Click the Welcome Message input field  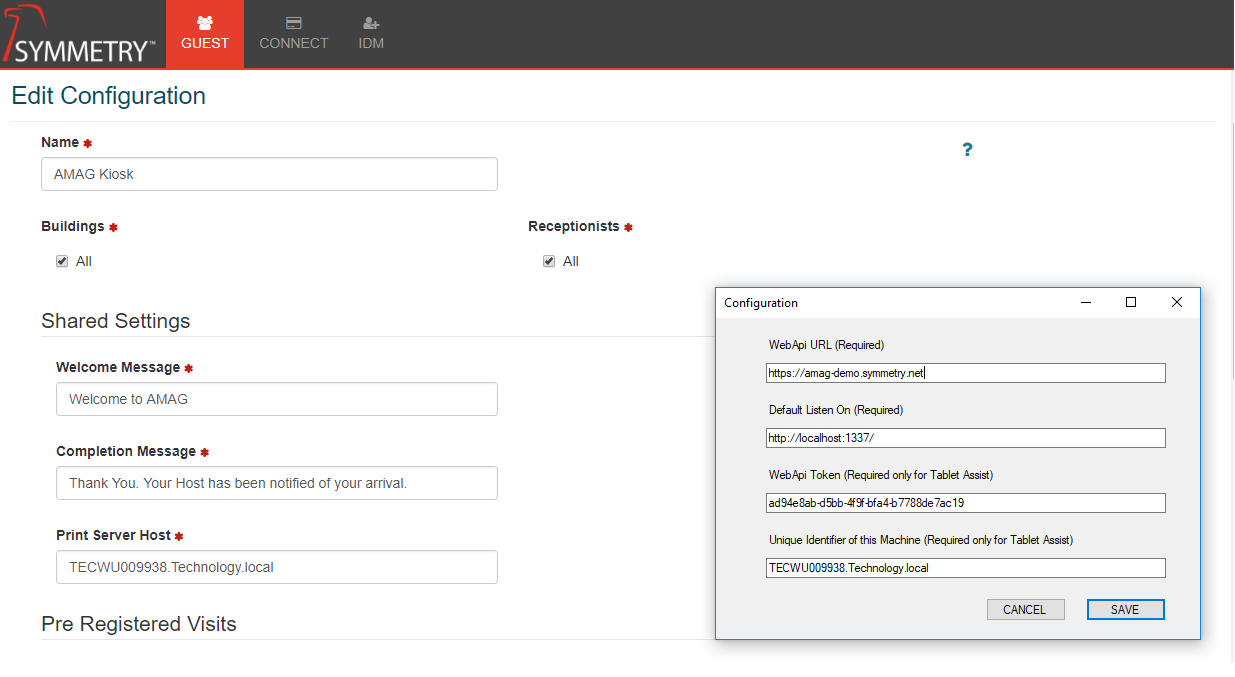[277, 399]
